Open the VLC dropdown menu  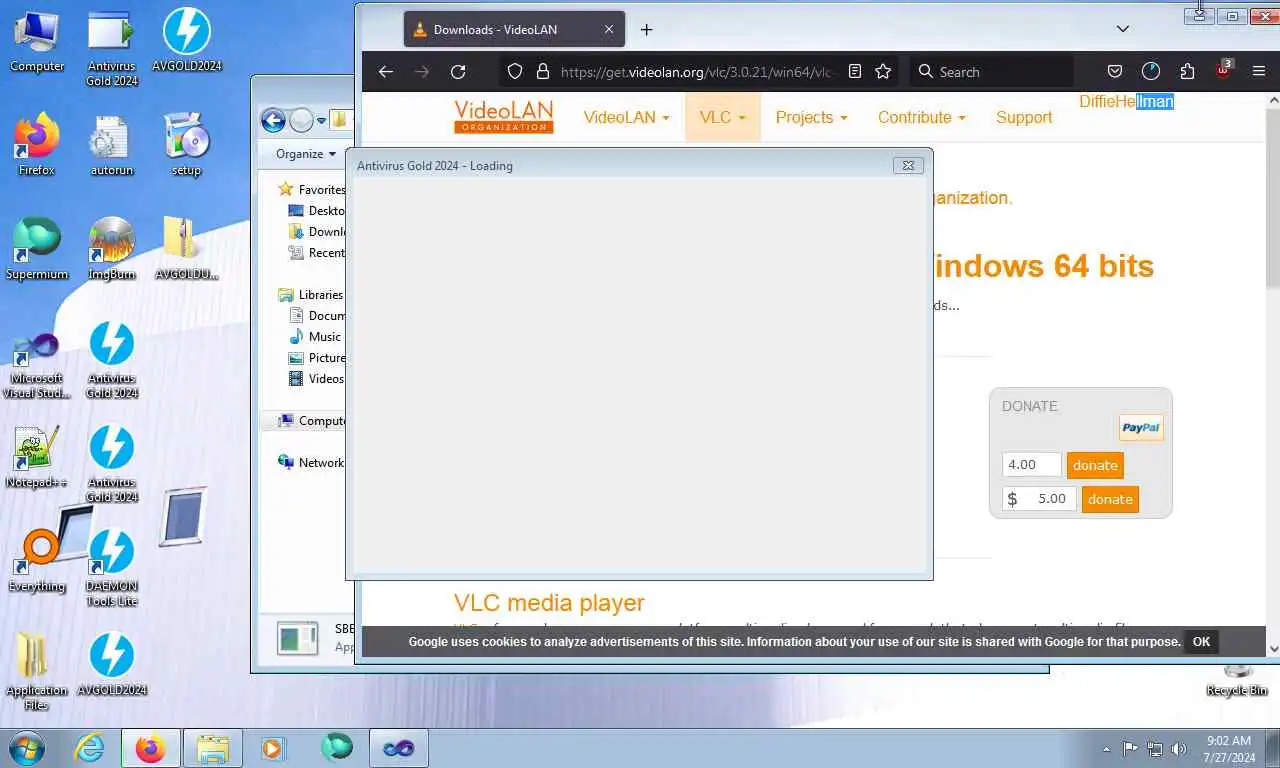point(722,117)
